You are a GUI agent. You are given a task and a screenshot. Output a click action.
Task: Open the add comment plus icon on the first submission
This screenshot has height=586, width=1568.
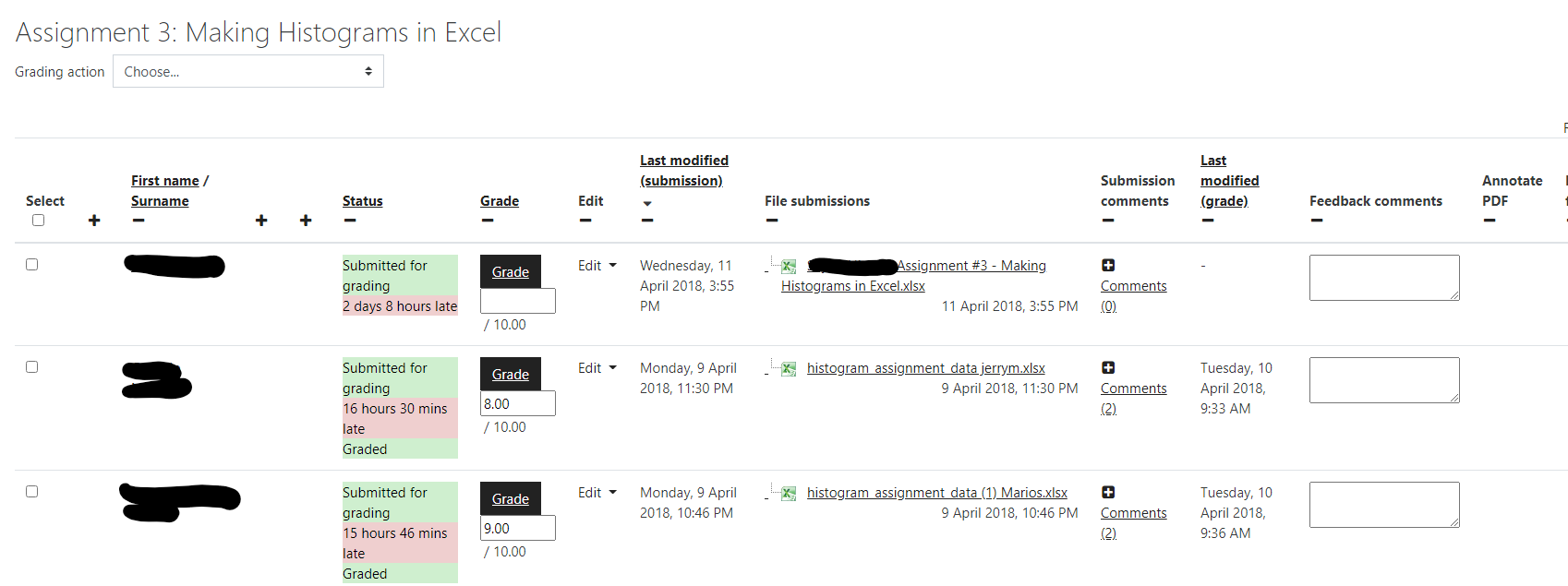click(1108, 265)
